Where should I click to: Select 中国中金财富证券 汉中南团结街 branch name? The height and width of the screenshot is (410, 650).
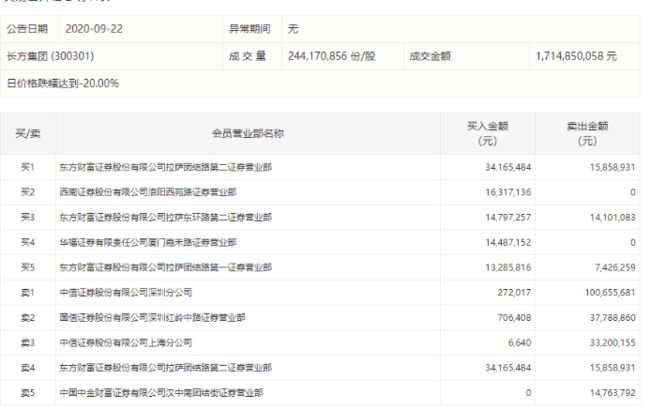(161, 393)
